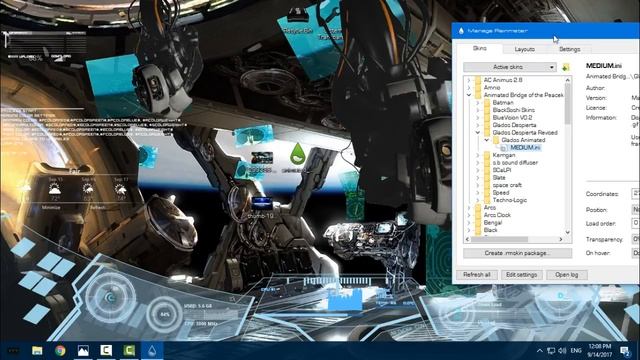This screenshot has width=640, height=360.
Task: Open the white Camtasia taskbar icon
Action: pyautogui.click(x=106, y=351)
